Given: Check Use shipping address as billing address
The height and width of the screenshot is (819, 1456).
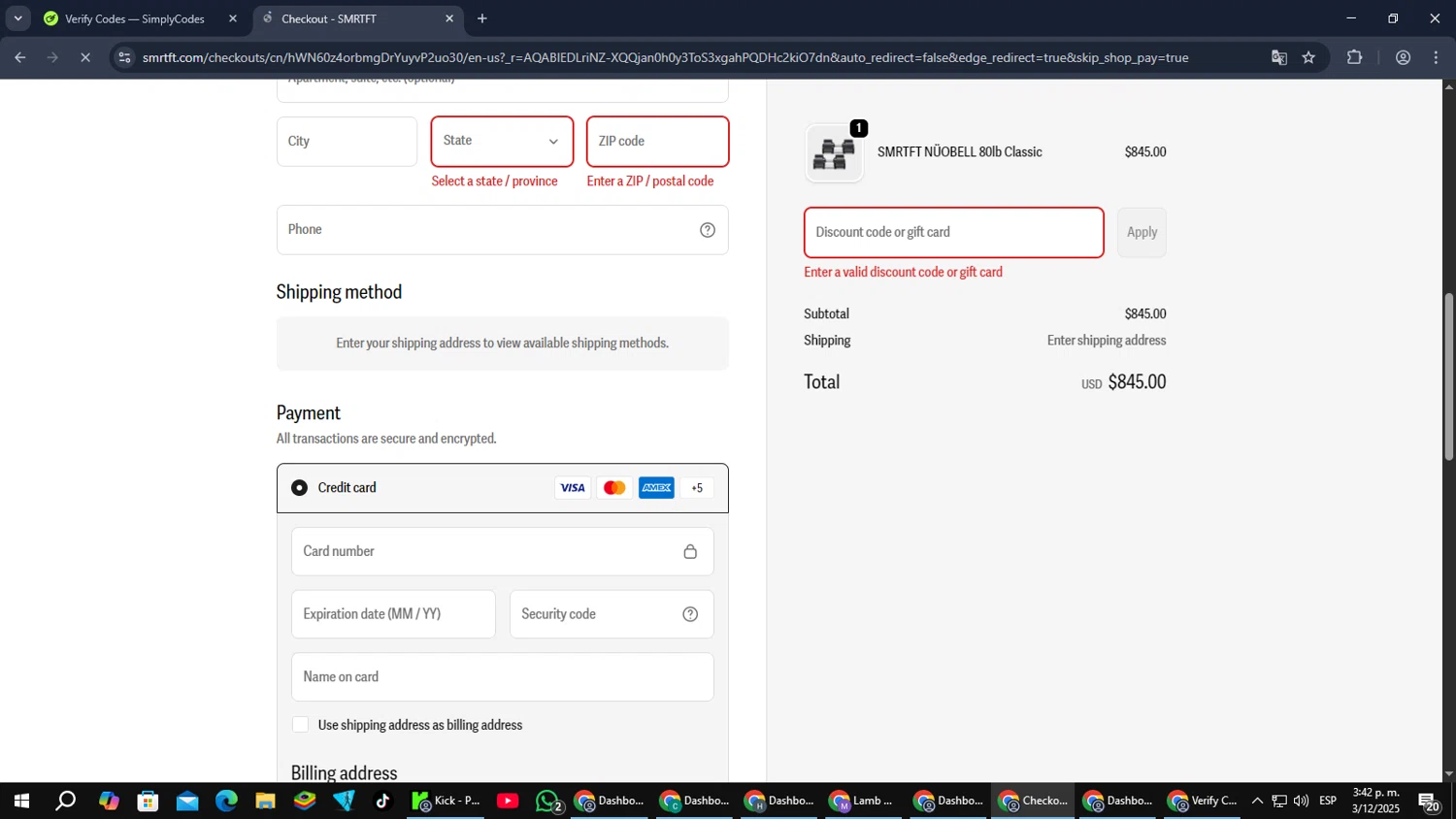Looking at the screenshot, I should pos(300,725).
